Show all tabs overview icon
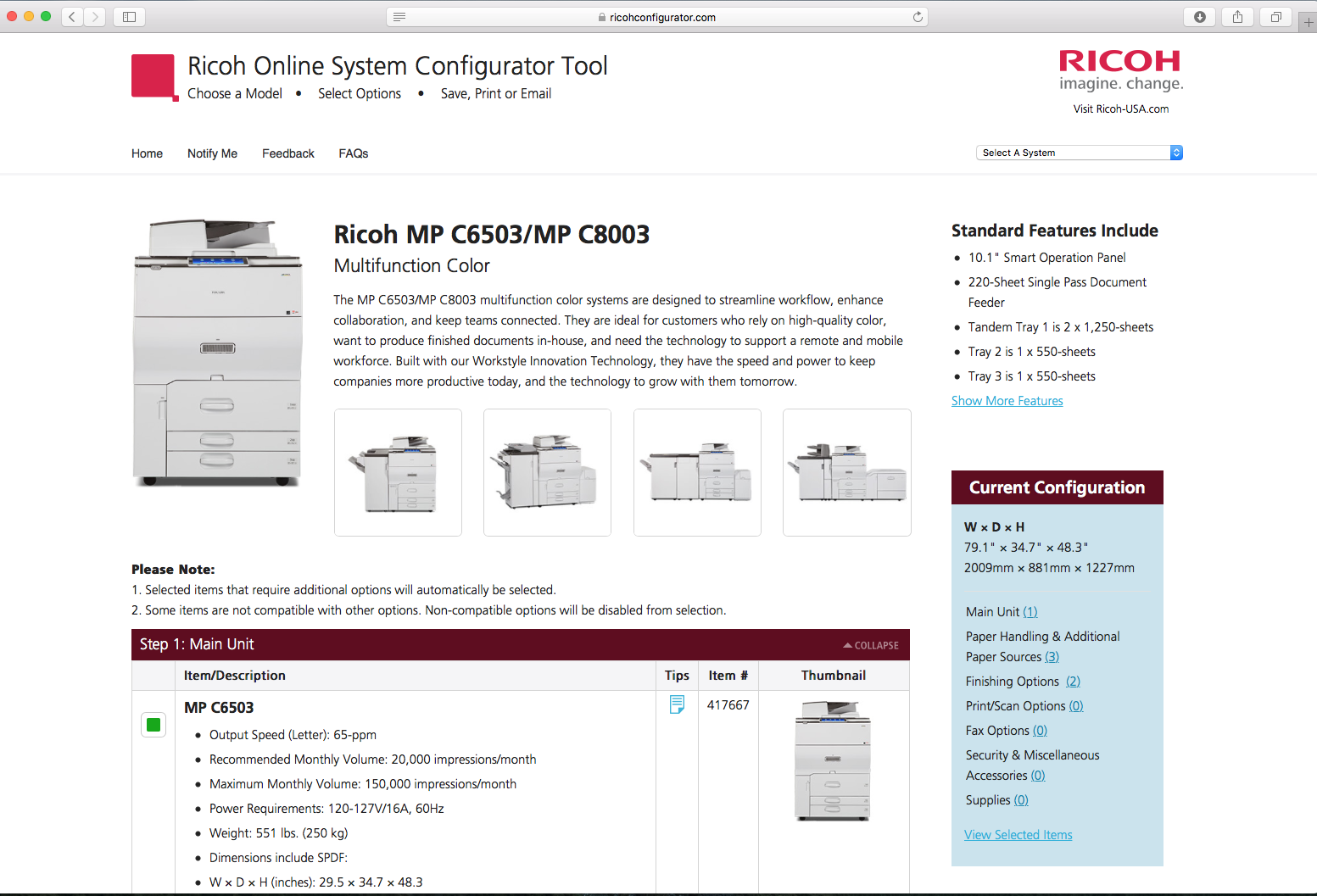Screen dimensions: 1317x896 click(1276, 16)
